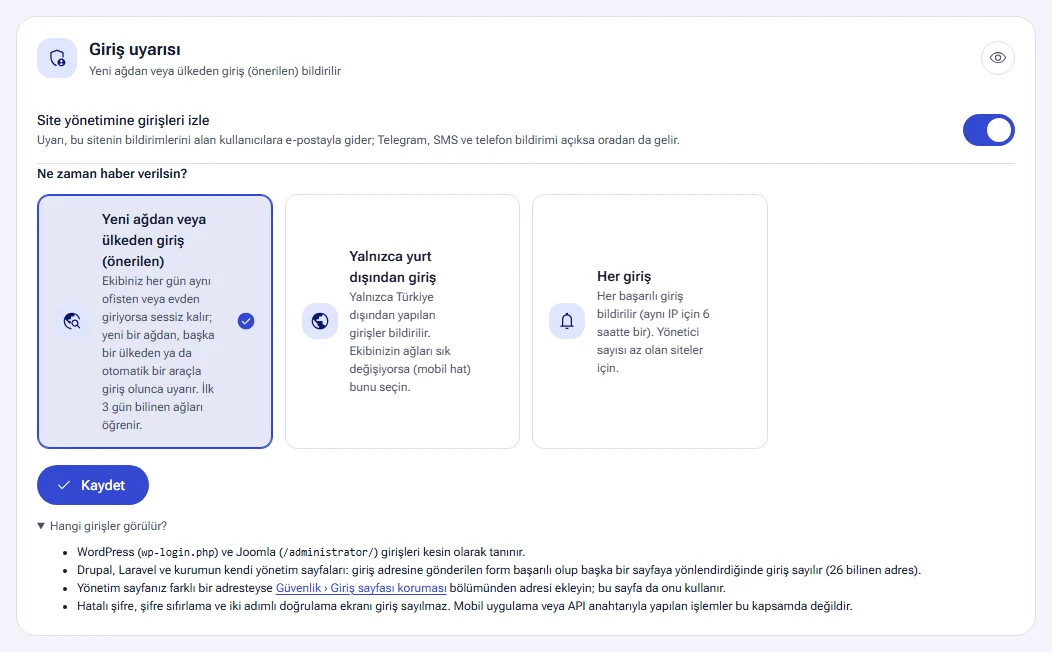Click the blue checkmark on selected card
This screenshot has height=652, width=1052.
tap(246, 321)
